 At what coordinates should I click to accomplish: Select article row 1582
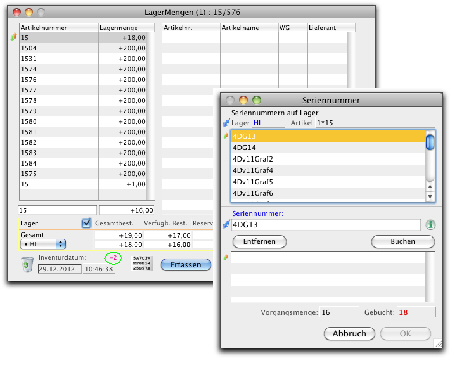click(x=83, y=142)
